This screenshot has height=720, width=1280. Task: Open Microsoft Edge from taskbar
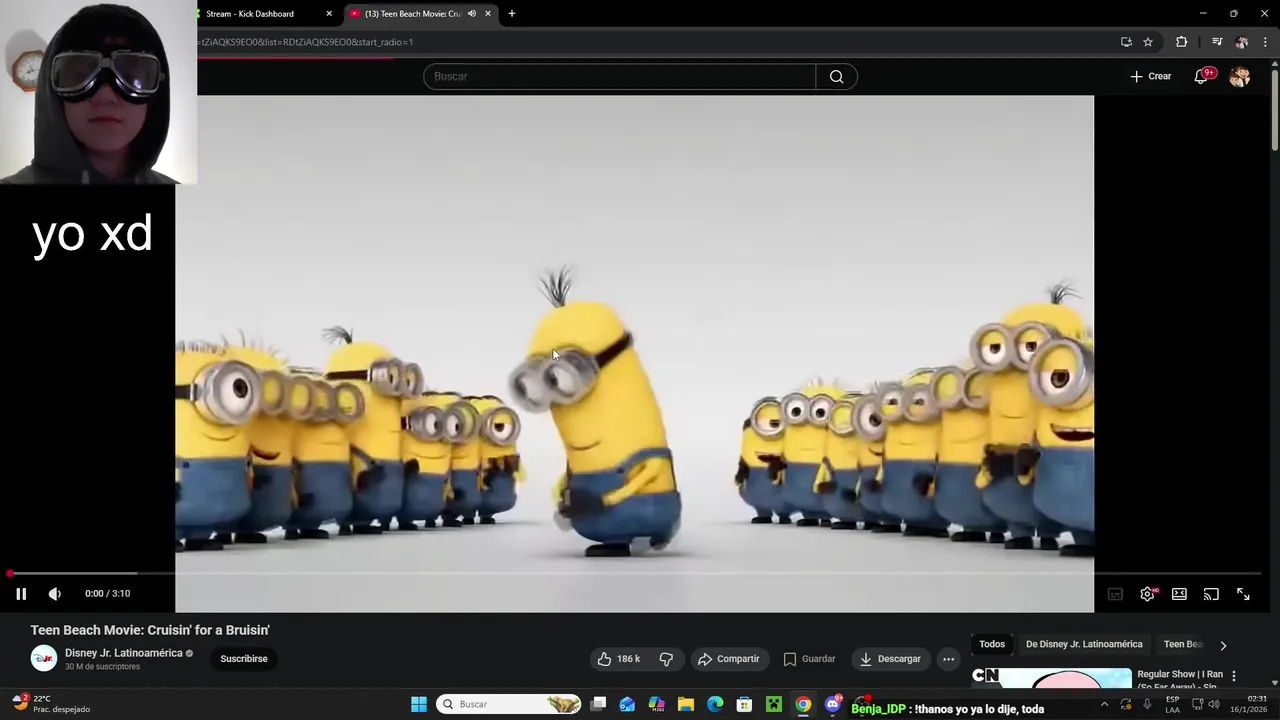[715, 704]
